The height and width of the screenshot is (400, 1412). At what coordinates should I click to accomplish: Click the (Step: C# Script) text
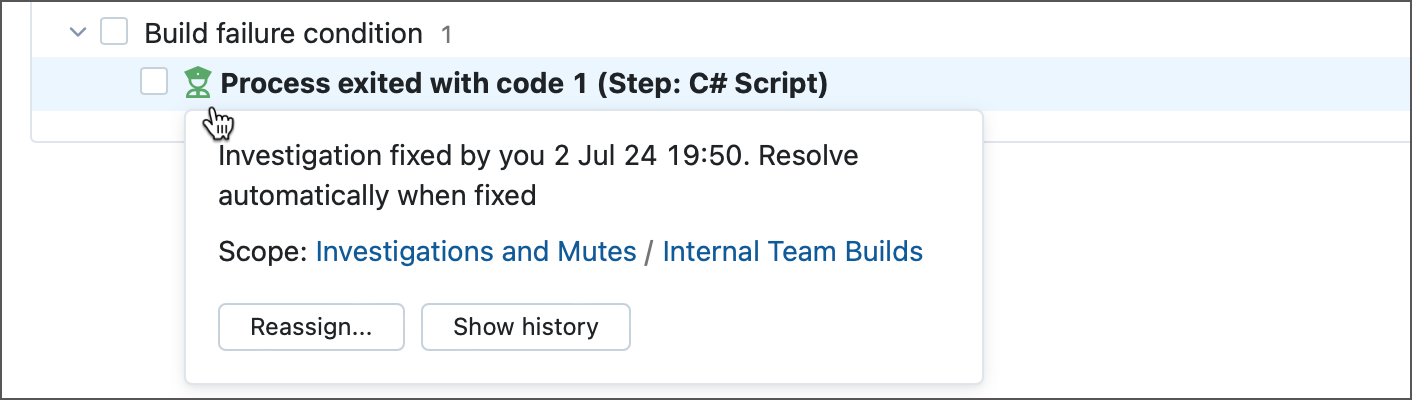(x=712, y=84)
